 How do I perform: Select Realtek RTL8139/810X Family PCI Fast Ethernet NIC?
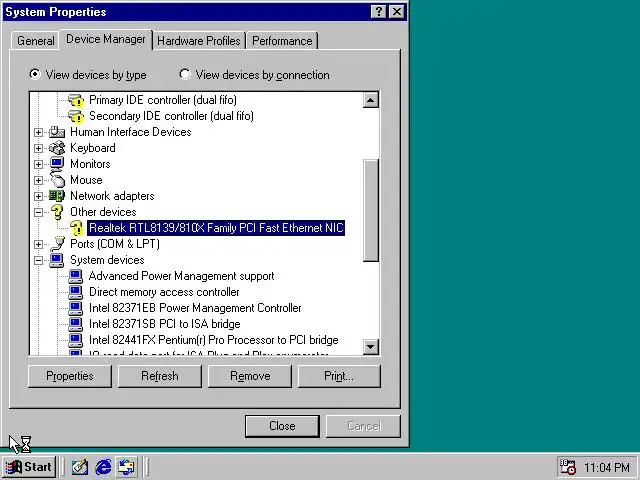[216, 228]
